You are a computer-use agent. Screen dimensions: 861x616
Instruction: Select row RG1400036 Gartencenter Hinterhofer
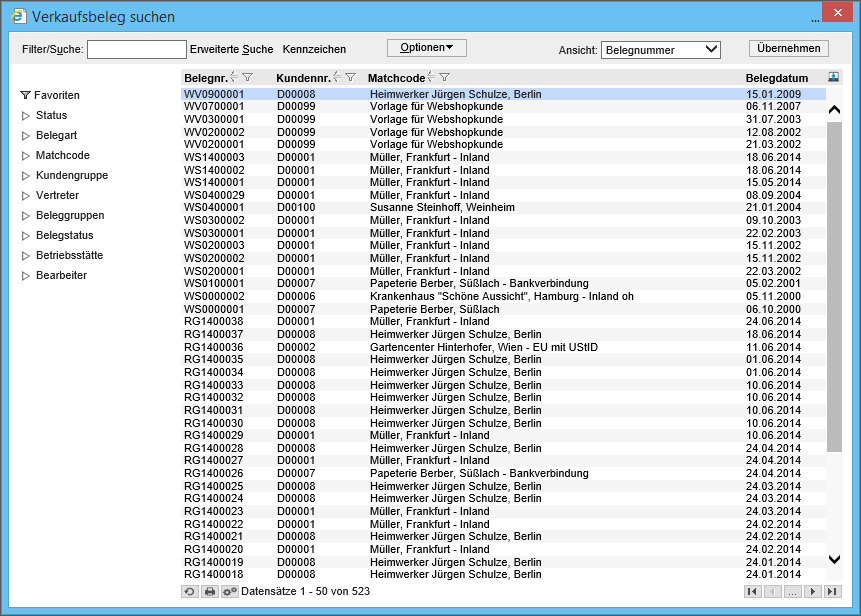pyautogui.click(x=504, y=347)
